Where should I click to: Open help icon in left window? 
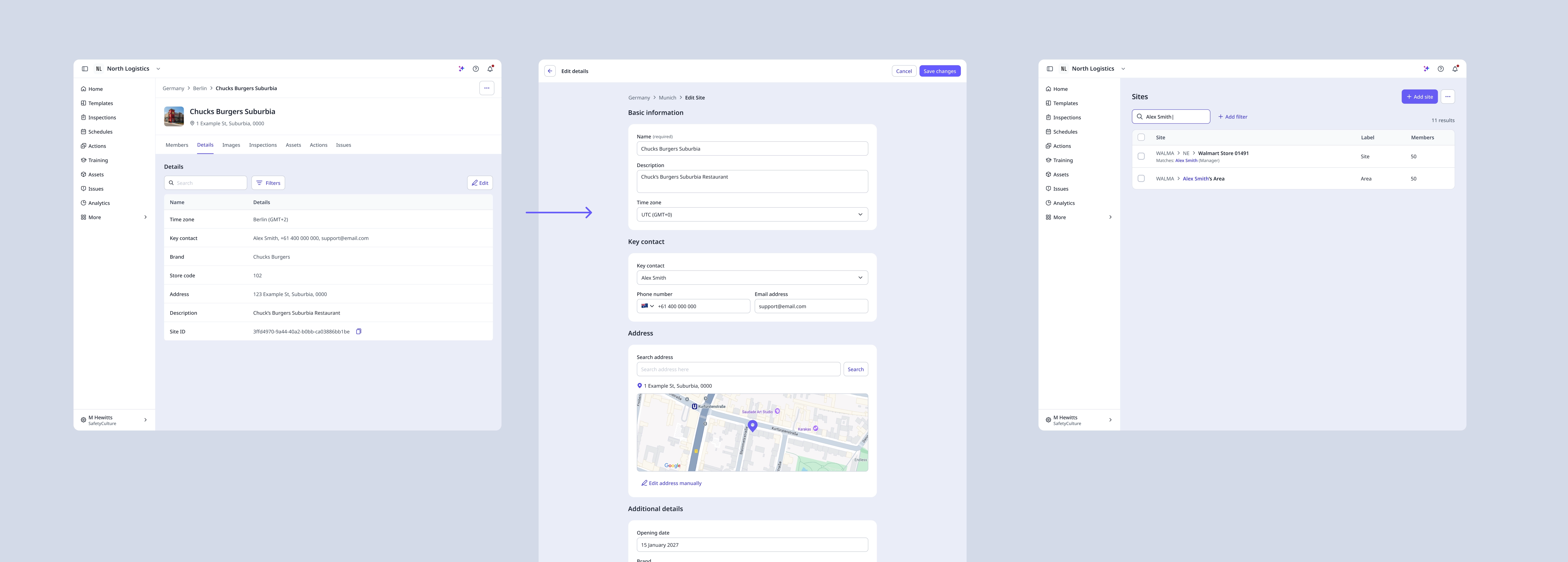click(476, 69)
